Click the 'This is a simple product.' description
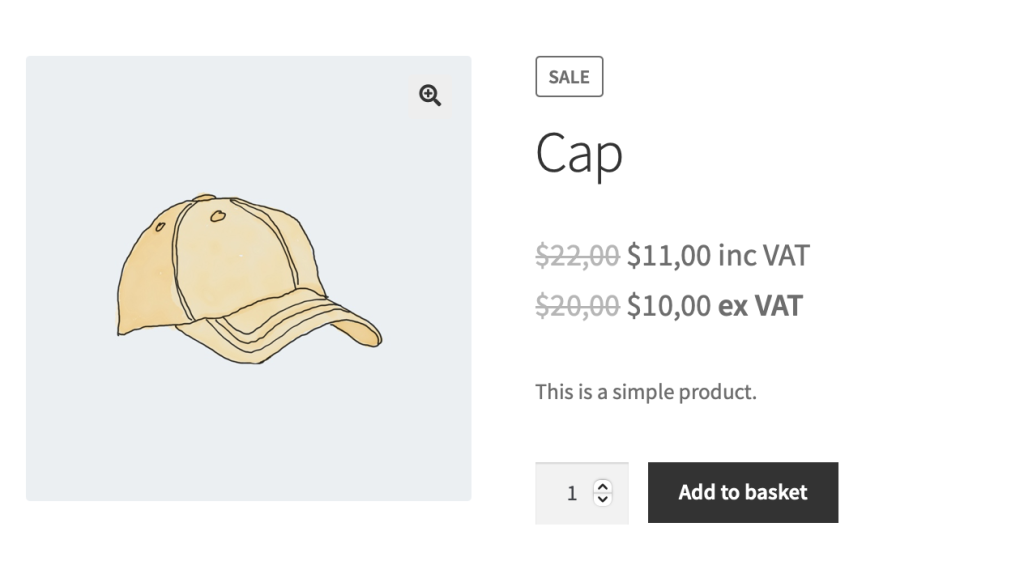Viewport: 1024px width, 578px height. [646, 392]
